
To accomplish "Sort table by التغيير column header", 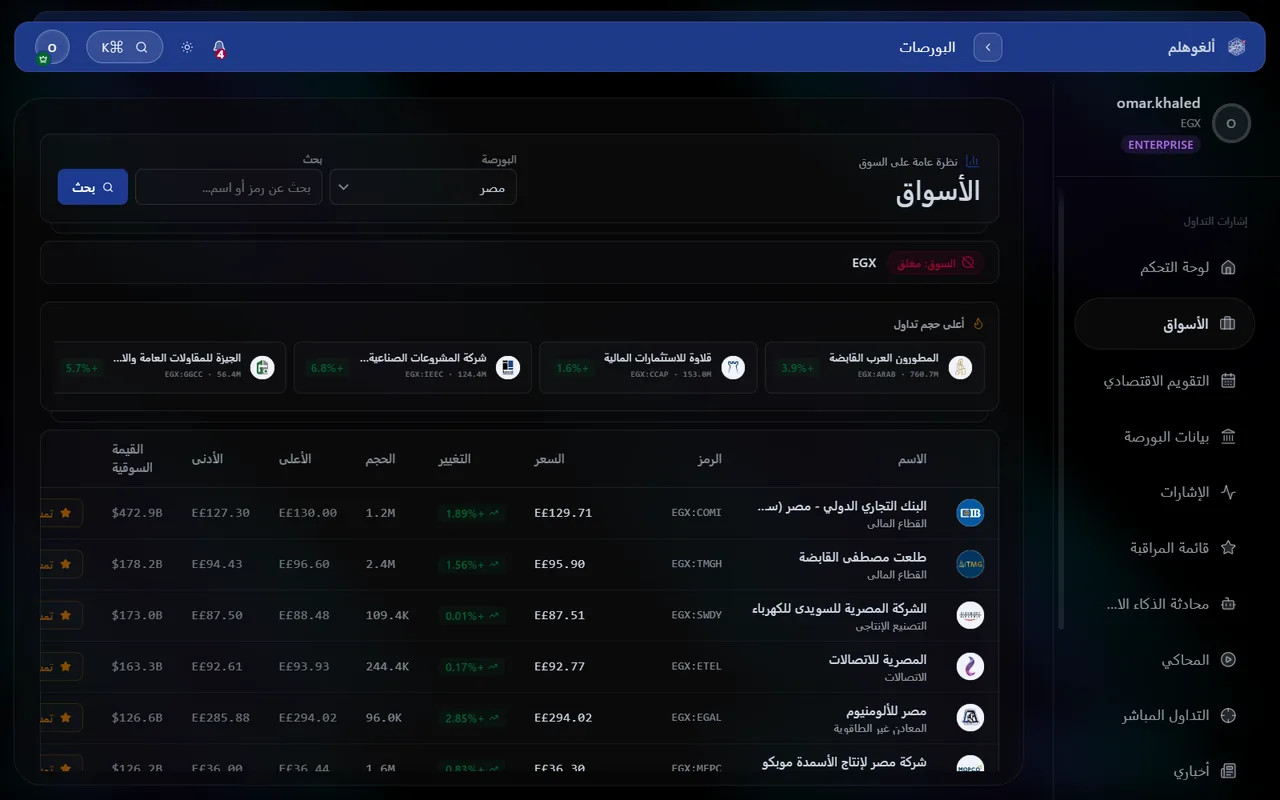I will [454, 459].
